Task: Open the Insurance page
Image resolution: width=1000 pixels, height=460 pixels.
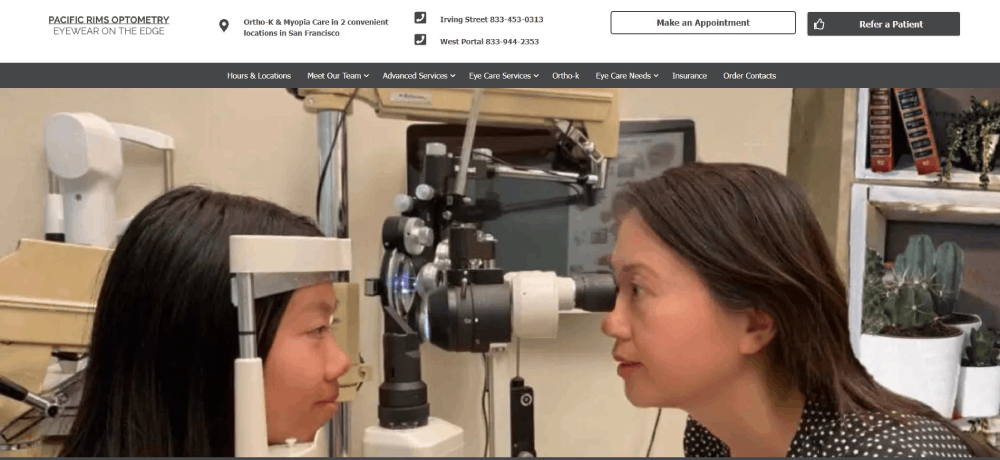Action: (689, 76)
